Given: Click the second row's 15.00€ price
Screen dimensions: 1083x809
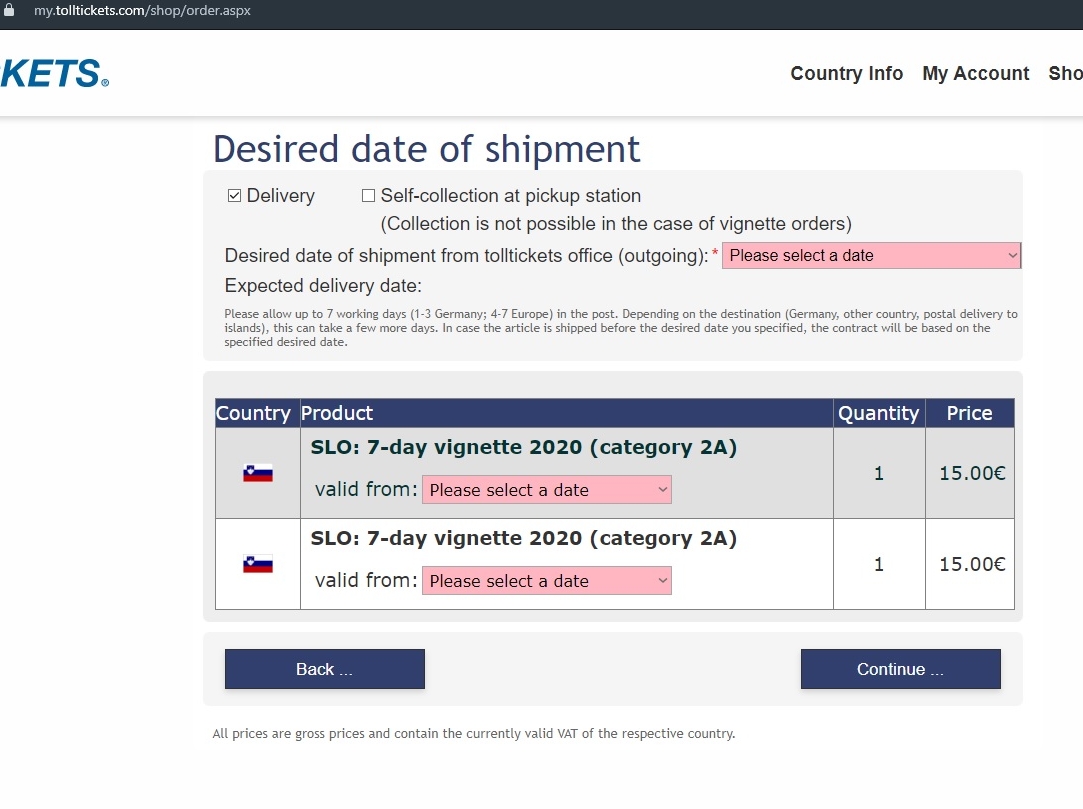Looking at the screenshot, I should tap(971, 565).
